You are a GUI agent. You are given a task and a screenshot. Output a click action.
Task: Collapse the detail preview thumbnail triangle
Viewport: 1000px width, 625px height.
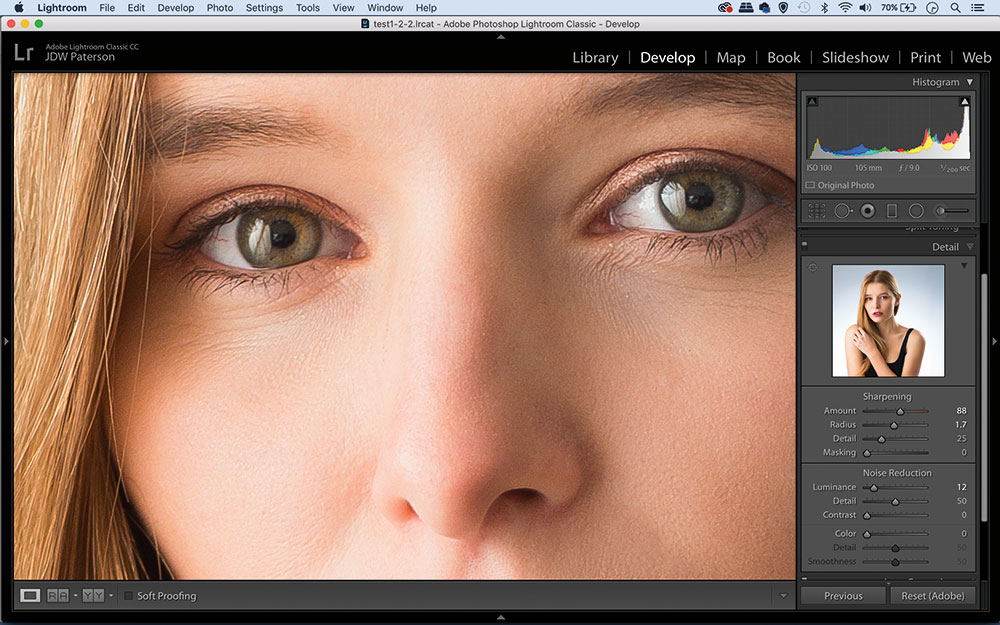[964, 266]
